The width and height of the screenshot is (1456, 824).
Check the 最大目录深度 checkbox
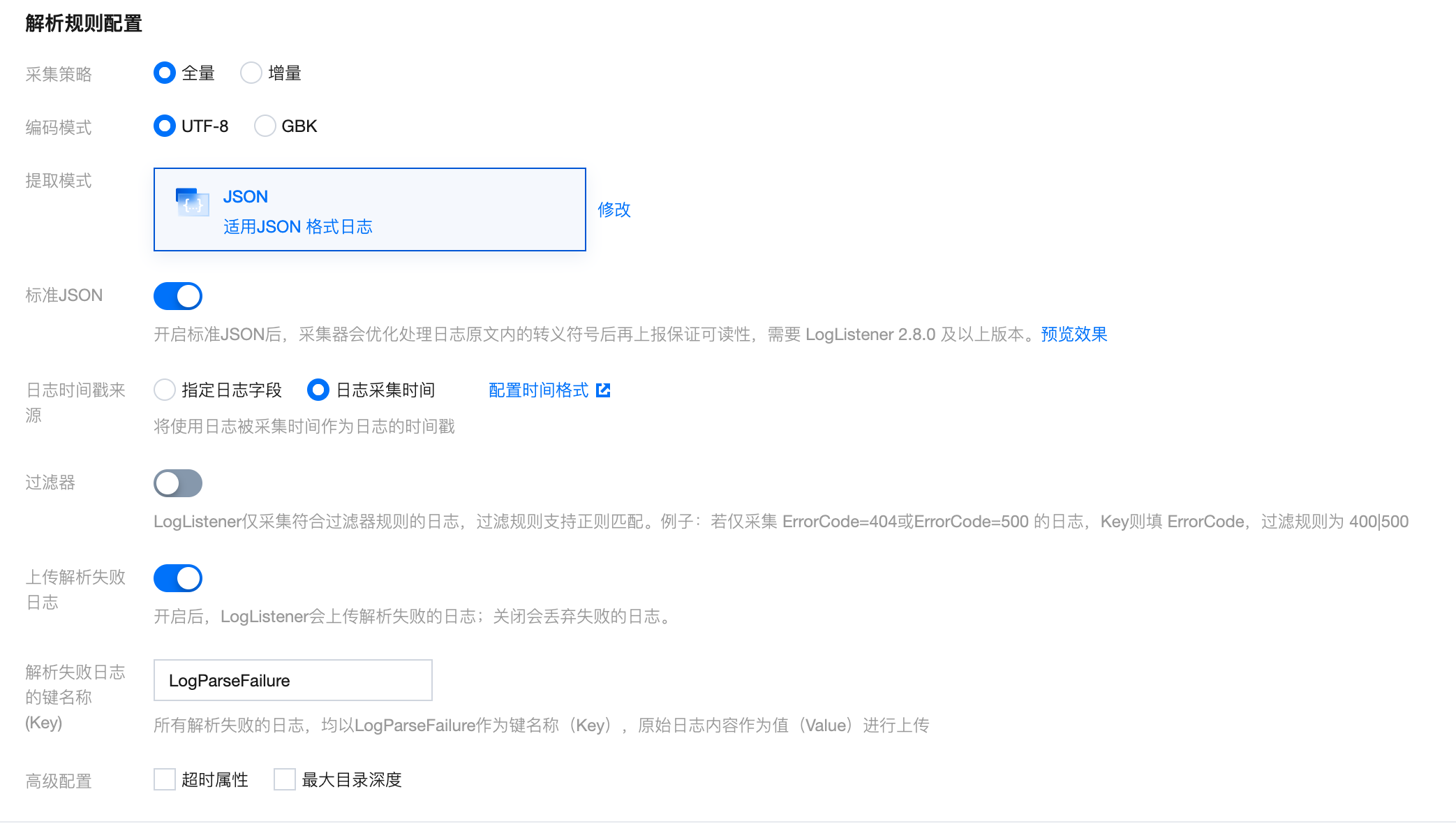click(285, 779)
